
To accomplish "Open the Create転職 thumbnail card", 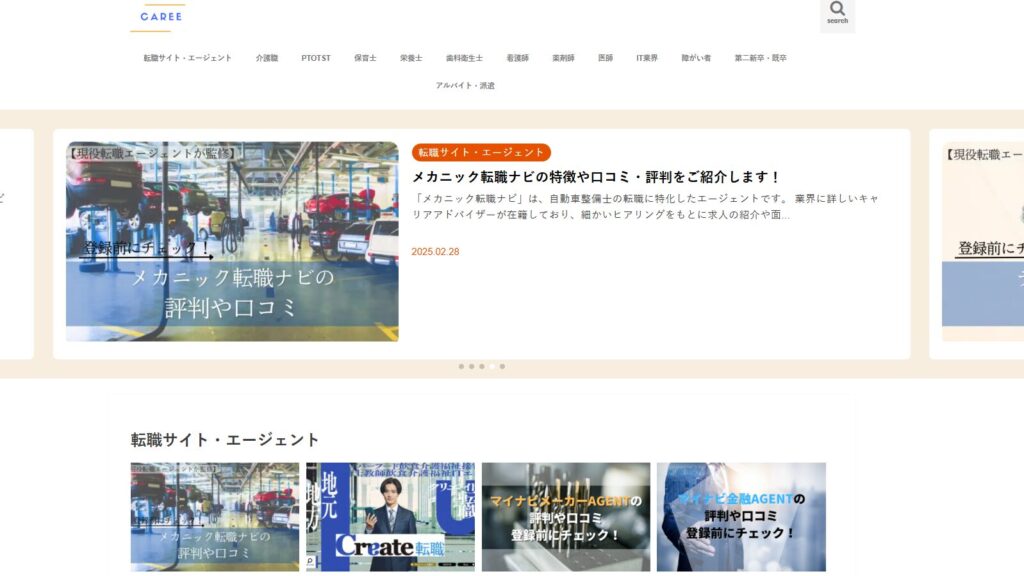I will point(391,517).
